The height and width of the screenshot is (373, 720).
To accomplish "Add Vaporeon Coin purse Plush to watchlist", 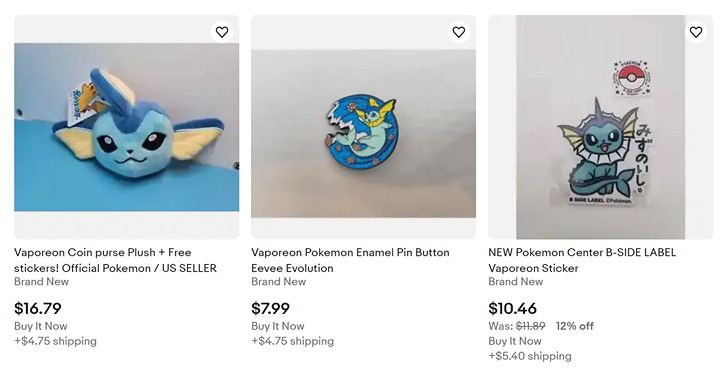I will pyautogui.click(x=222, y=32).
